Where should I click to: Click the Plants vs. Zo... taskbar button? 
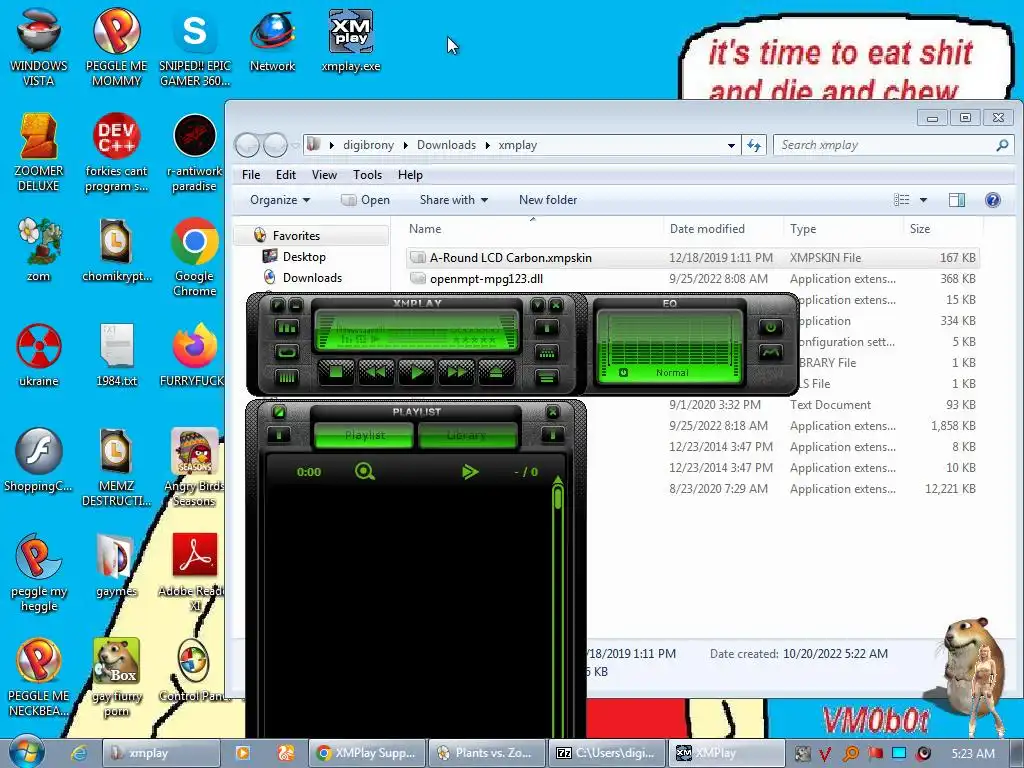pyautogui.click(x=488, y=753)
